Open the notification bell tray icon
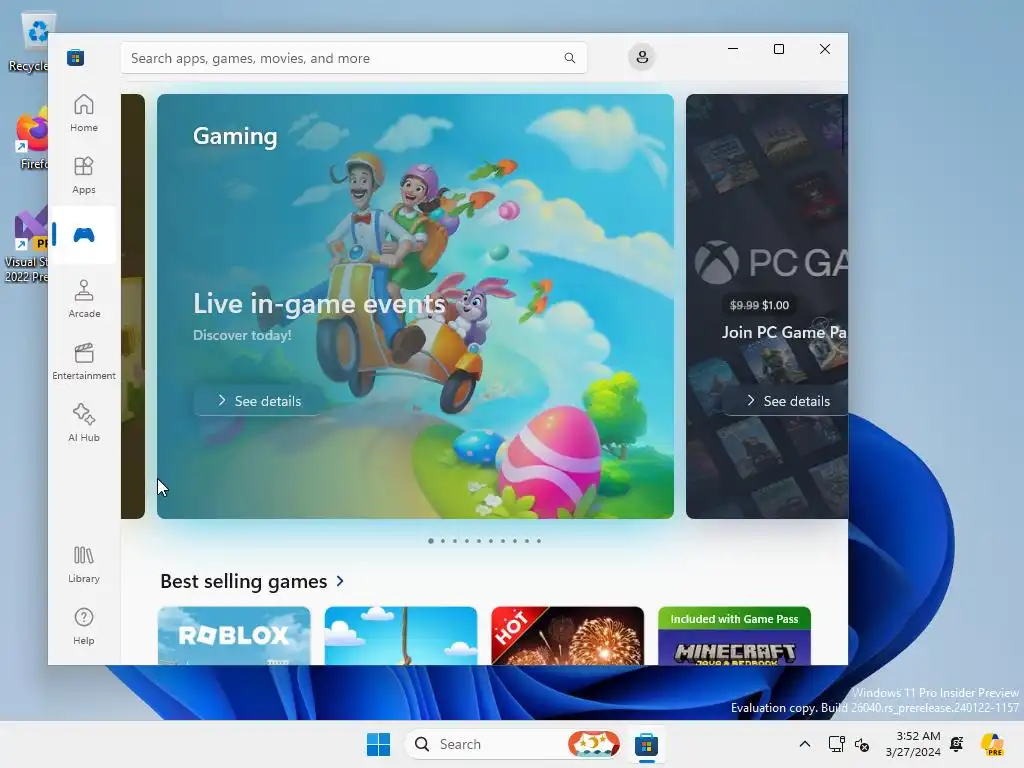Image resolution: width=1024 pixels, height=768 pixels. 957,744
